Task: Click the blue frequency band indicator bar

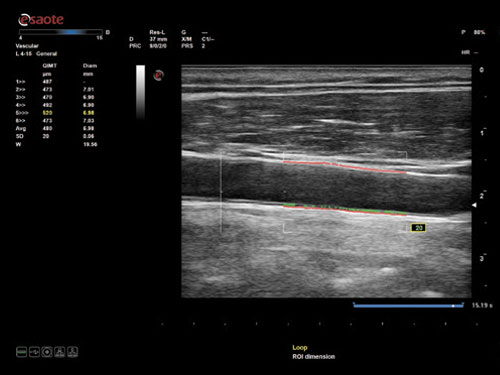Action: (x=72, y=32)
